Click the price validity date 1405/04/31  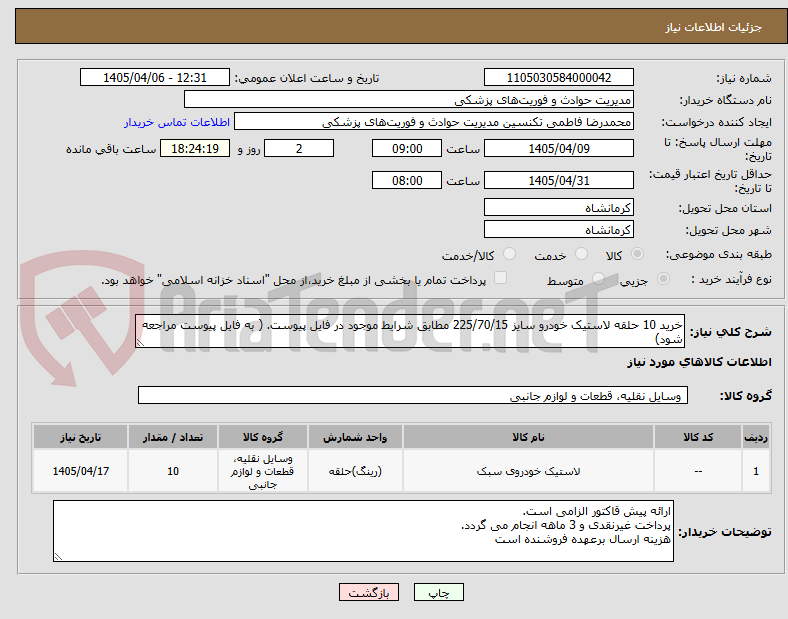tap(558, 180)
